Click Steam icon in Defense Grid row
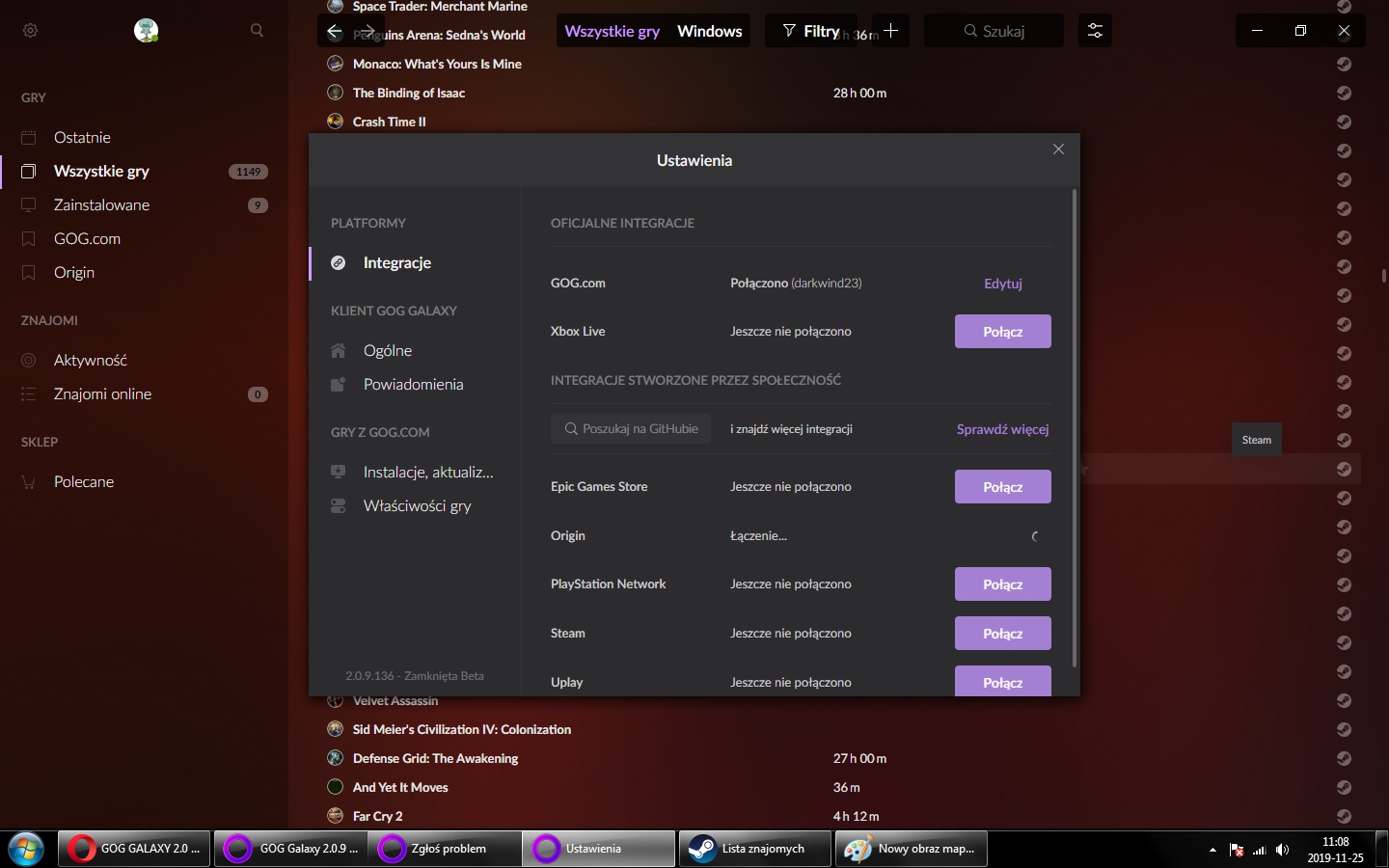The height and width of the screenshot is (868, 1389). click(x=1344, y=758)
